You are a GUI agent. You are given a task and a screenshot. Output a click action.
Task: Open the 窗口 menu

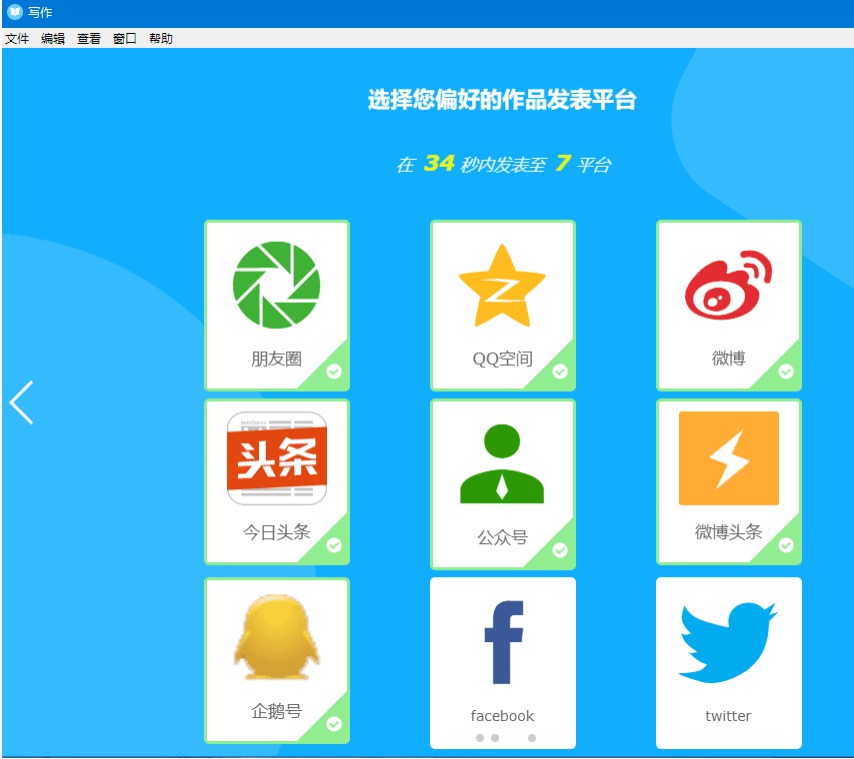pyautogui.click(x=124, y=39)
